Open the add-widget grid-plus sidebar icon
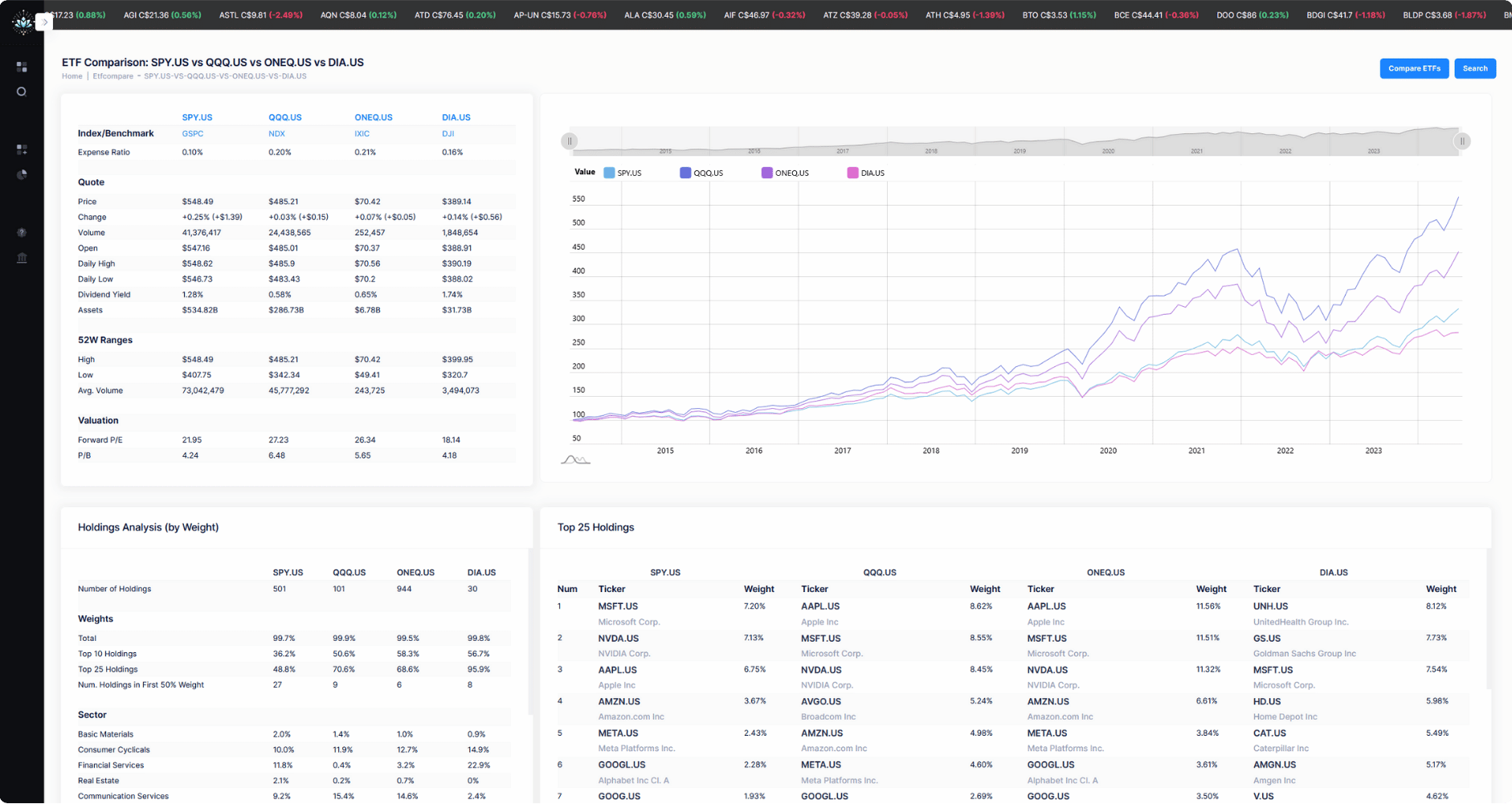Viewport: 1512px width, 804px height. pyautogui.click(x=22, y=149)
